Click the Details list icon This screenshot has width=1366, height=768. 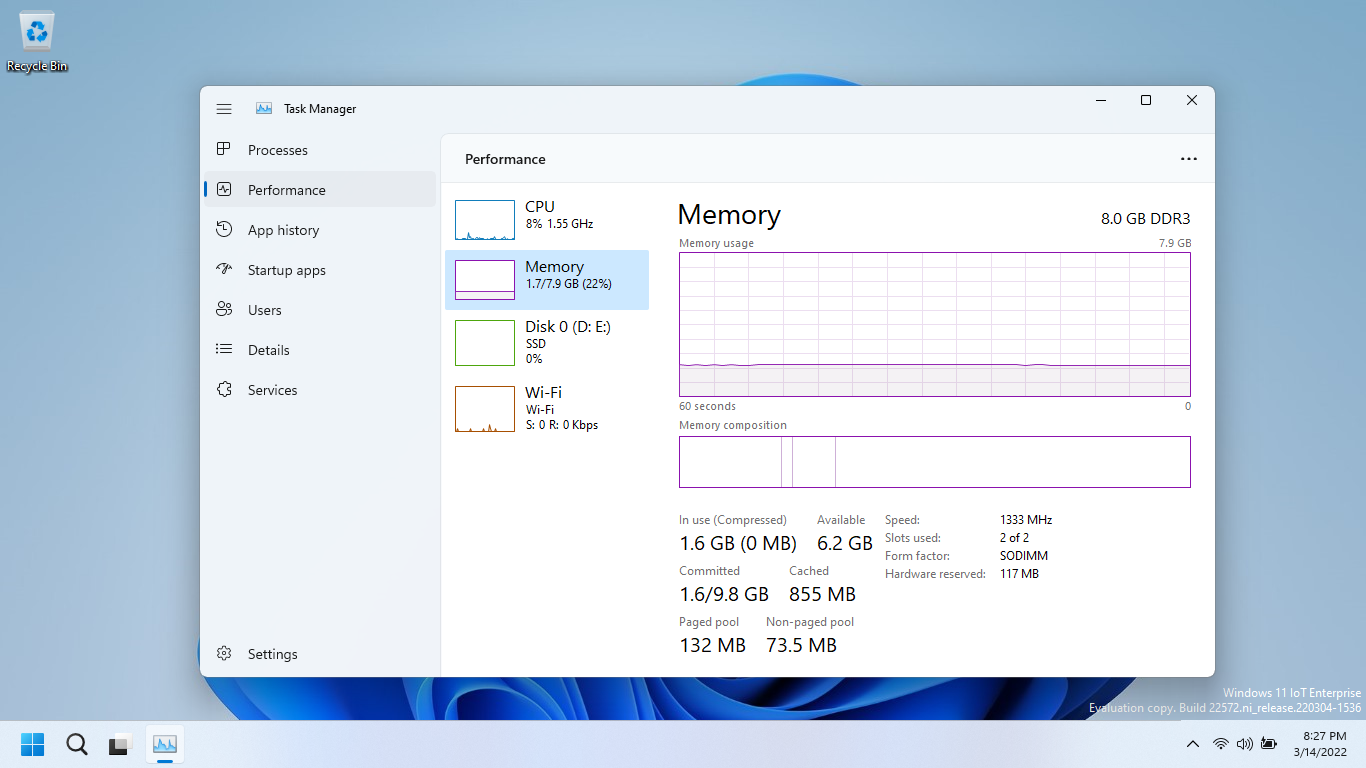coord(224,349)
